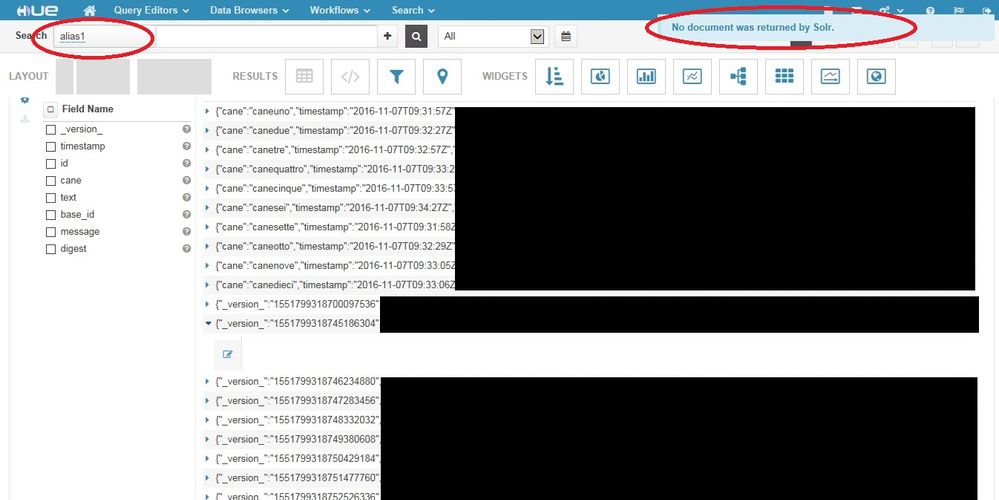This screenshot has width=999, height=500.
Task: Add the filter bar widget
Action: [396, 76]
